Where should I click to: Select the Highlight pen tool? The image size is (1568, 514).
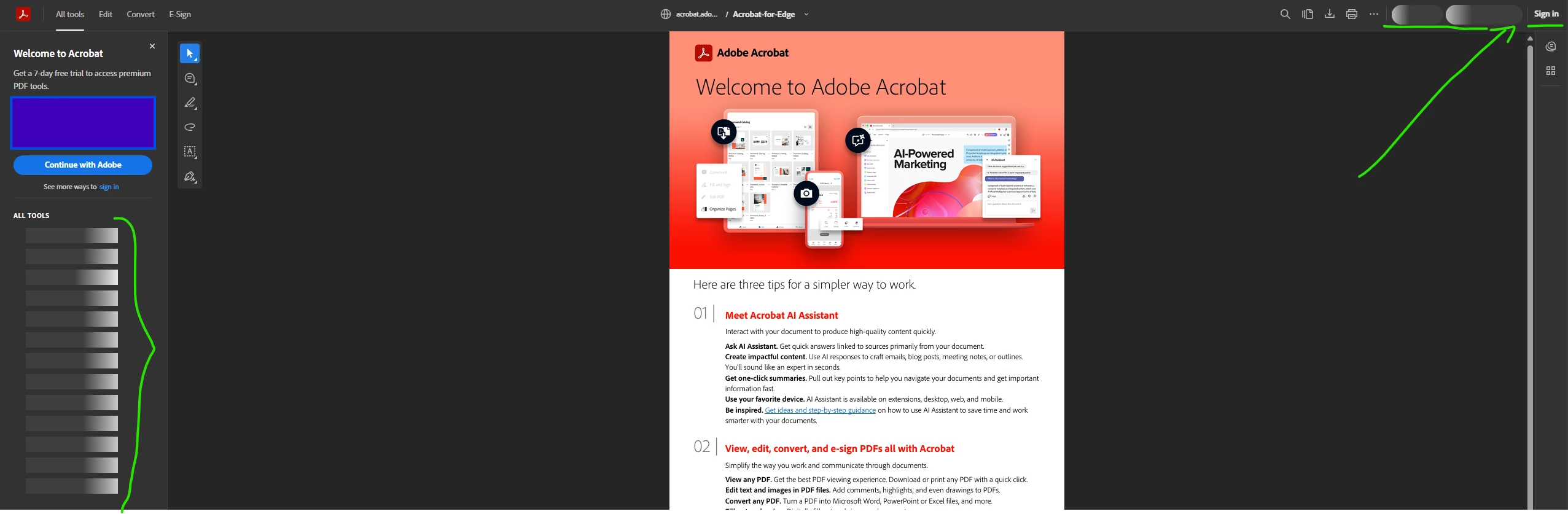[190, 103]
